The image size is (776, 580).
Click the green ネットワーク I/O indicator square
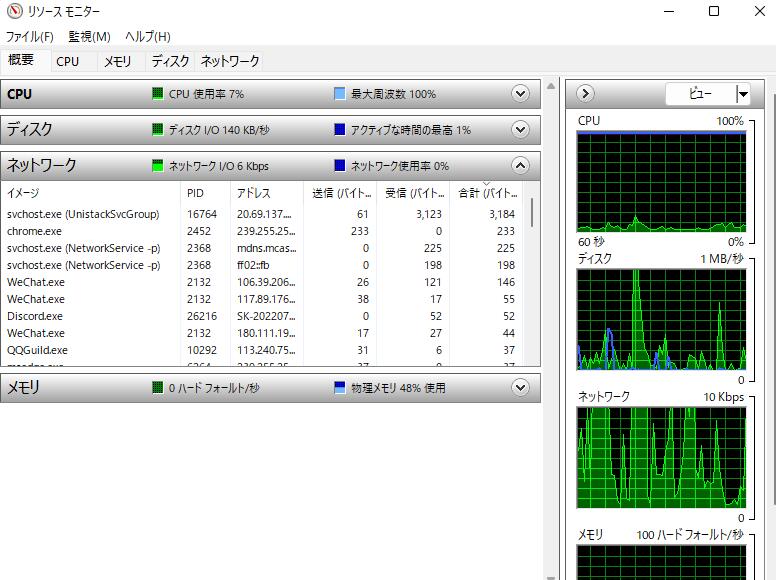click(x=157, y=166)
